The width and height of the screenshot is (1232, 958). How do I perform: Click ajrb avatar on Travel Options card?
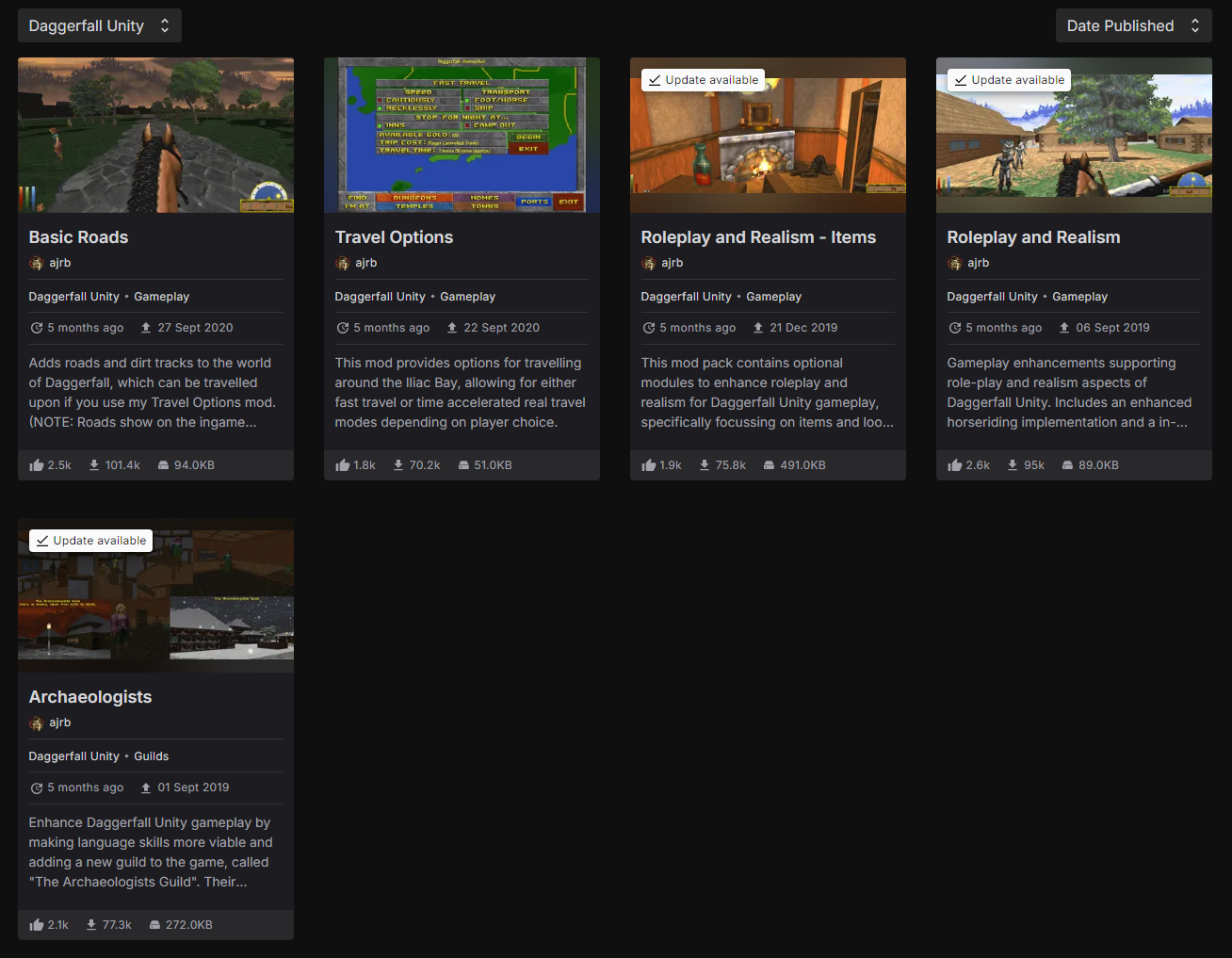pyautogui.click(x=343, y=263)
